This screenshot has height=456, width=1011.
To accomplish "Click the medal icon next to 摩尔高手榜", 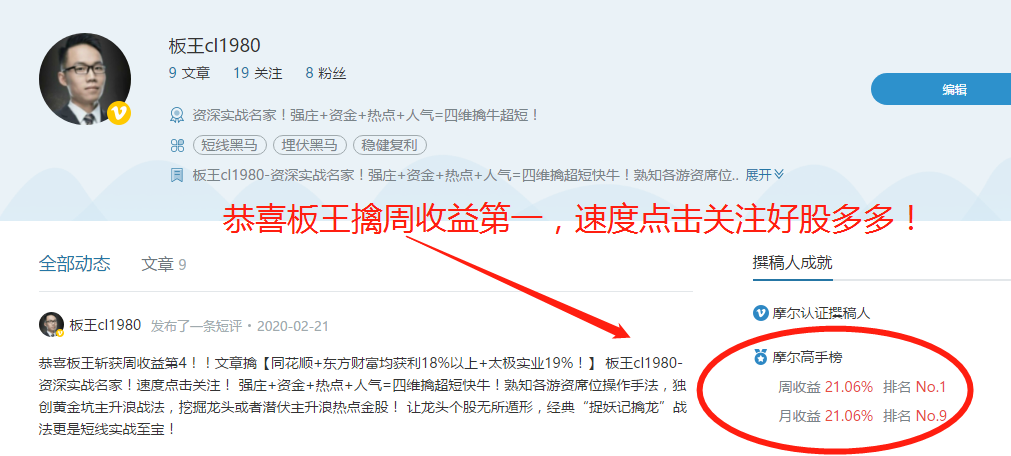I will (x=761, y=356).
